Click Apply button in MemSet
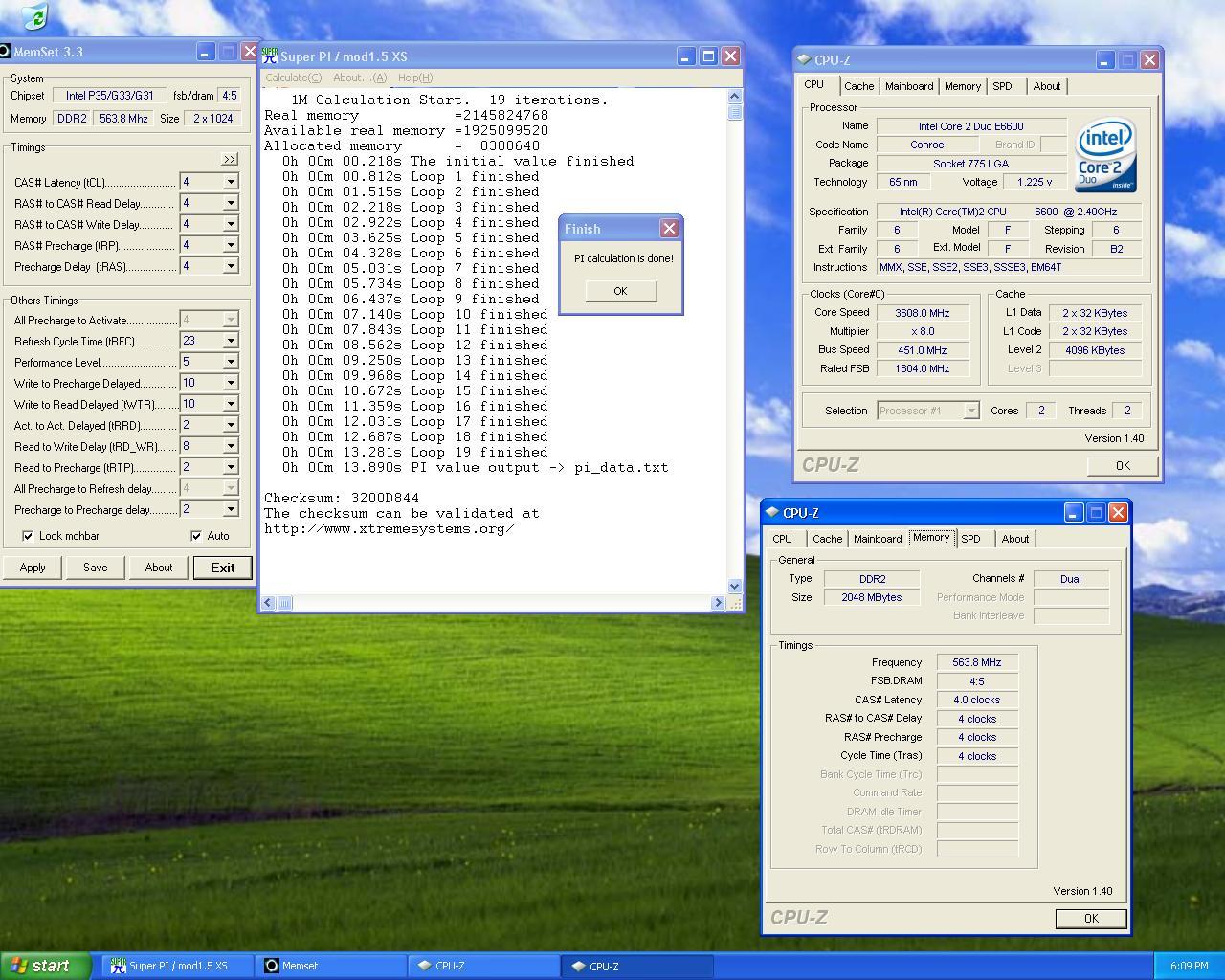This screenshot has width=1225, height=980. [33, 568]
